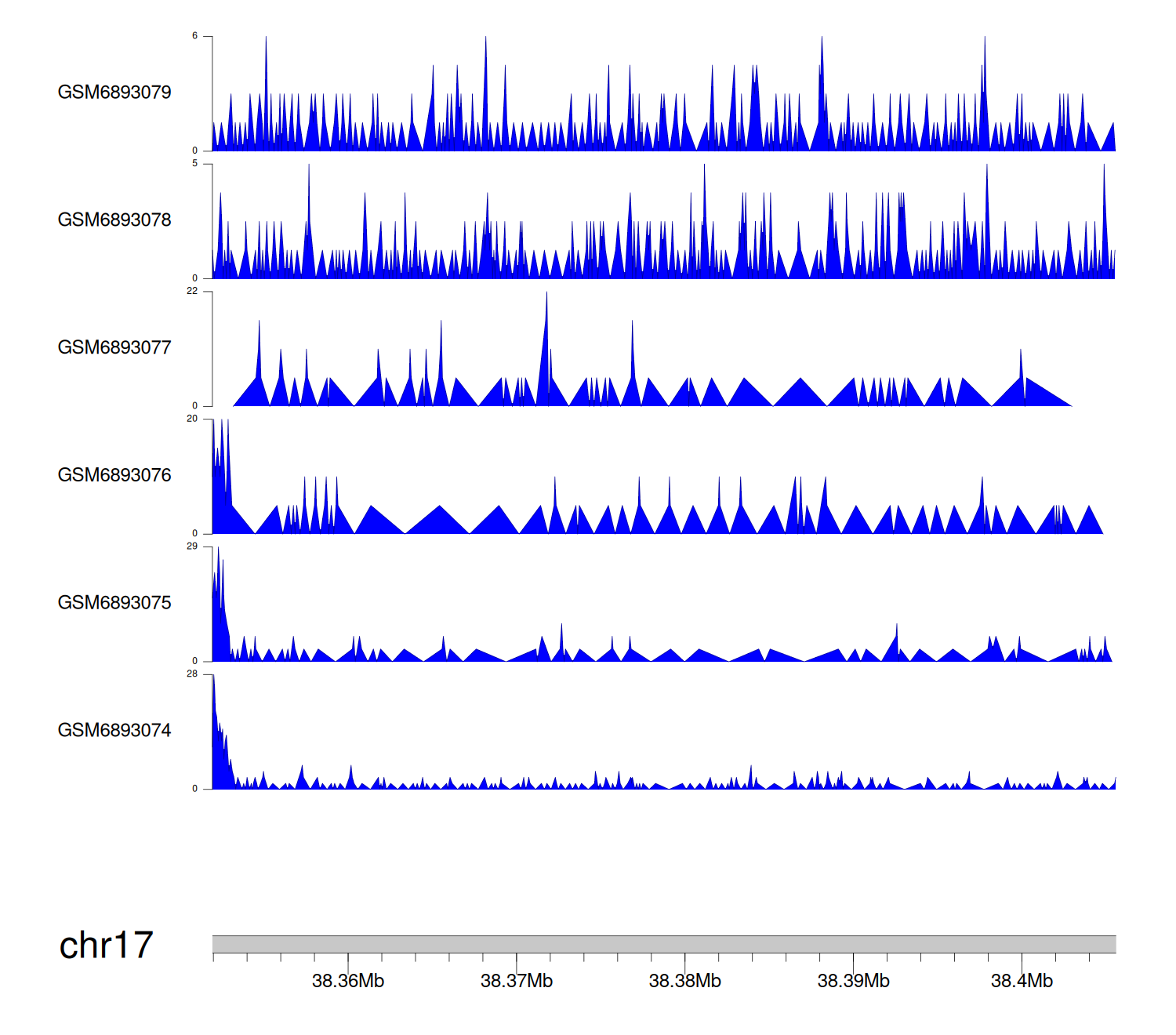Click y-axis maximum 5 of GSM6893078 track

pos(195,164)
